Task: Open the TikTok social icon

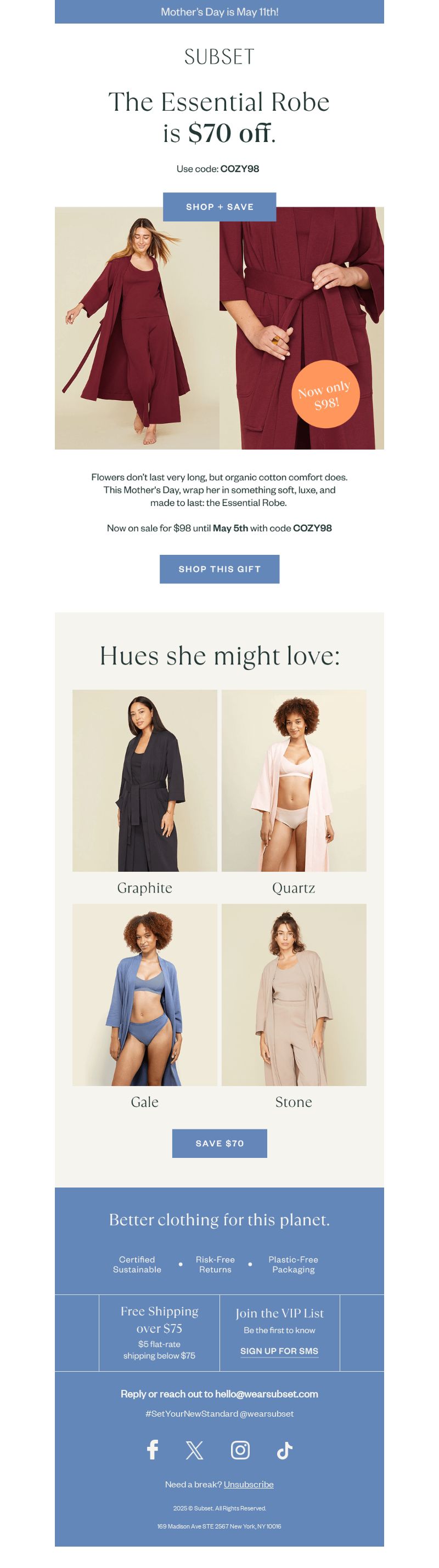Action: click(x=284, y=1450)
